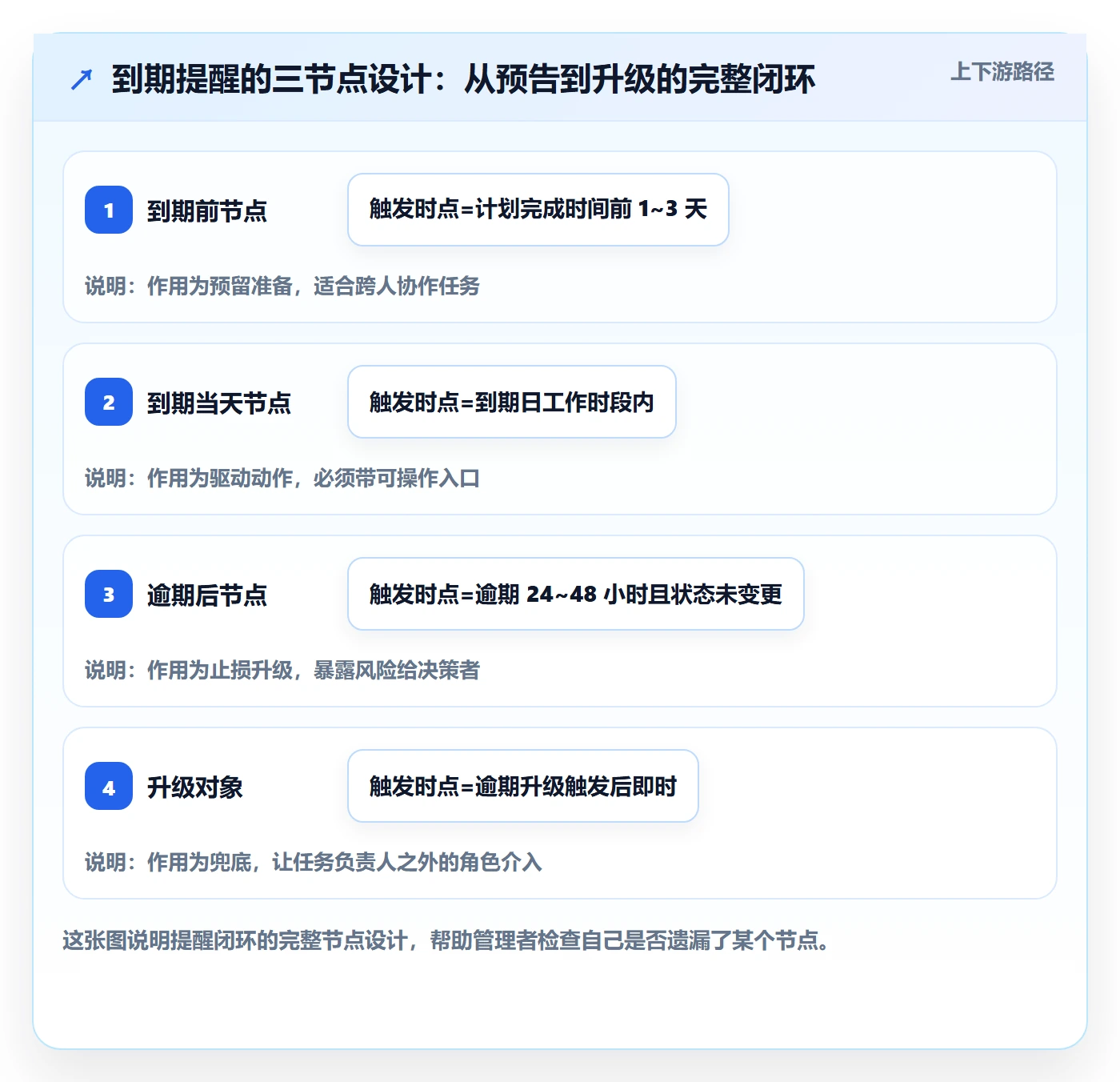Click the blue number 3 badge

point(109,594)
